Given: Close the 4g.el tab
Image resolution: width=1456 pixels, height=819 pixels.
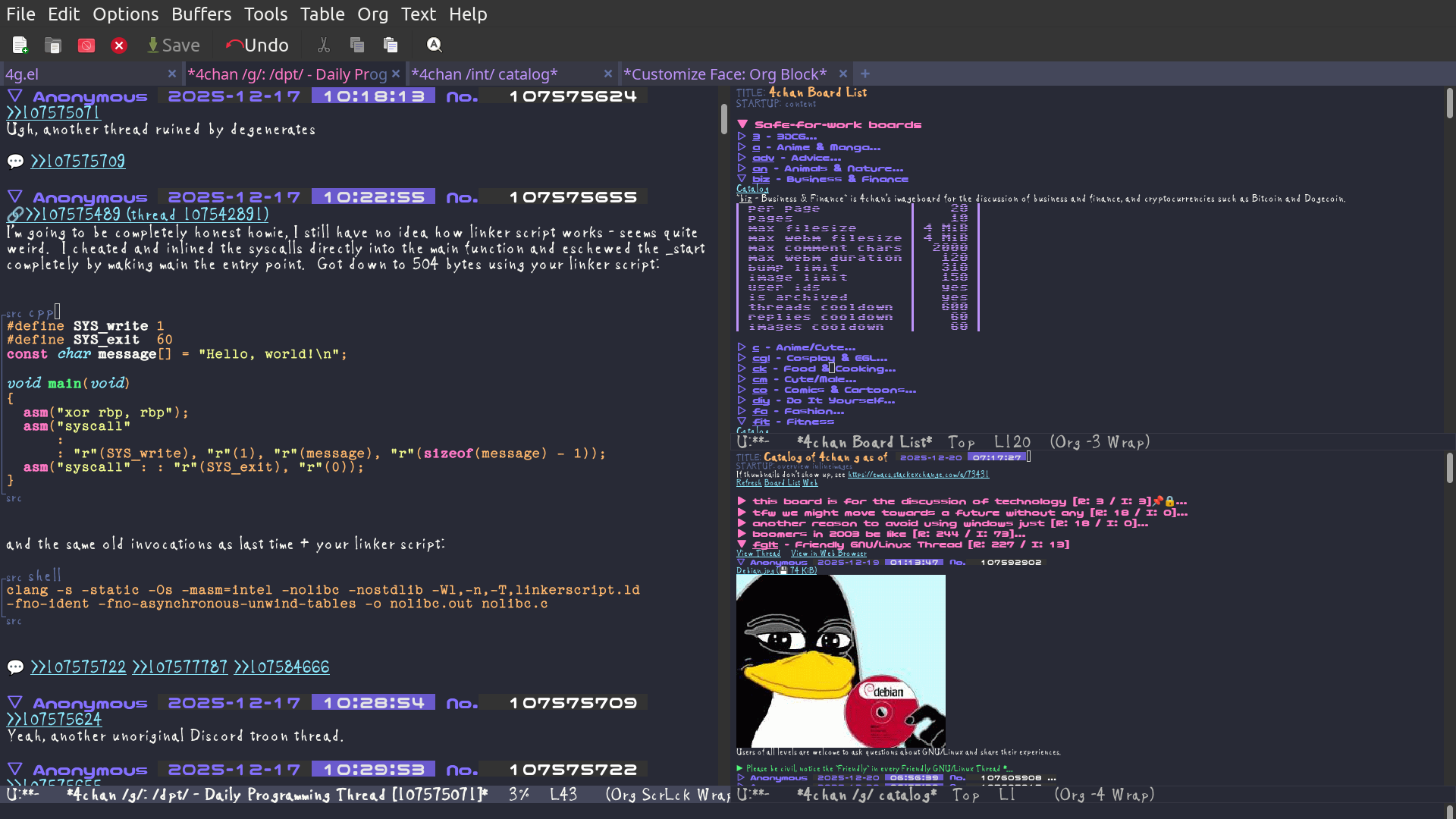Looking at the screenshot, I should coord(172,74).
